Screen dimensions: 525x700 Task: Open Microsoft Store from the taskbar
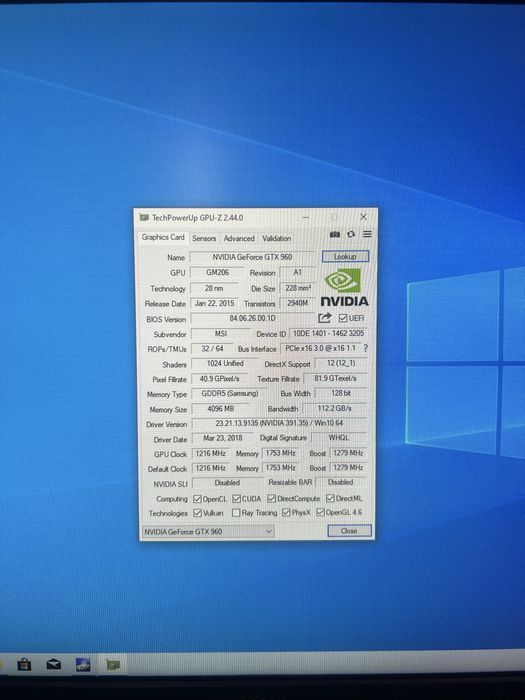(x=24, y=665)
